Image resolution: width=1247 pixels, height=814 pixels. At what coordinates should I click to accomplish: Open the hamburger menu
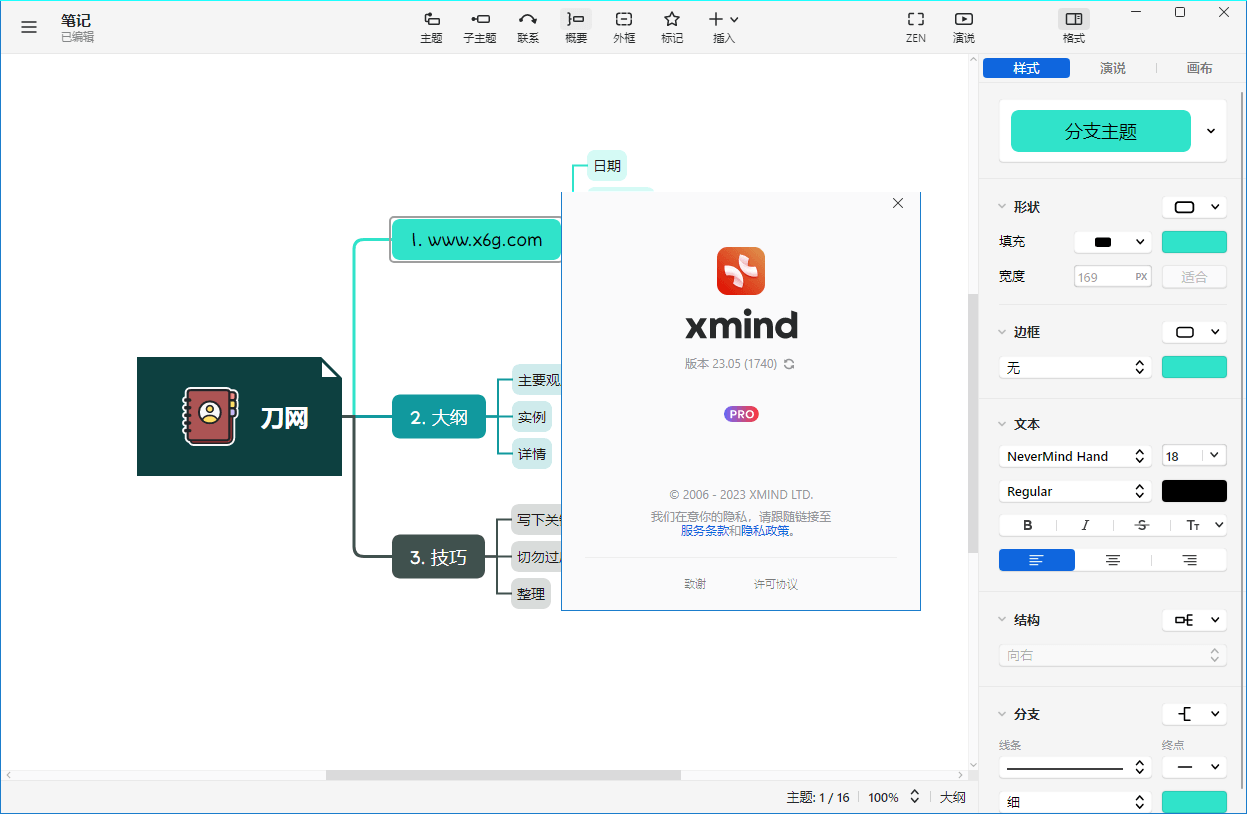[29, 27]
